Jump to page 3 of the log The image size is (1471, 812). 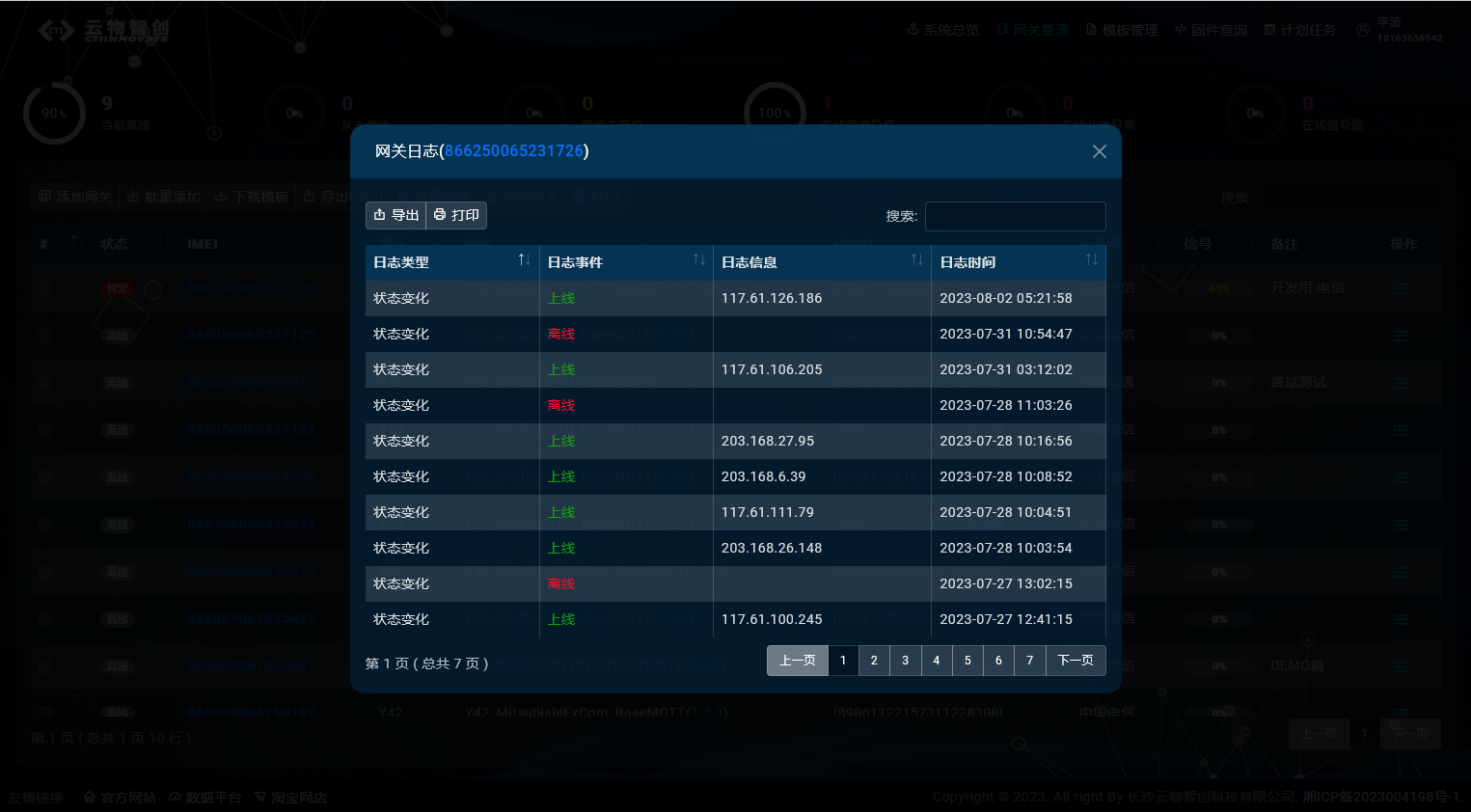click(x=905, y=661)
